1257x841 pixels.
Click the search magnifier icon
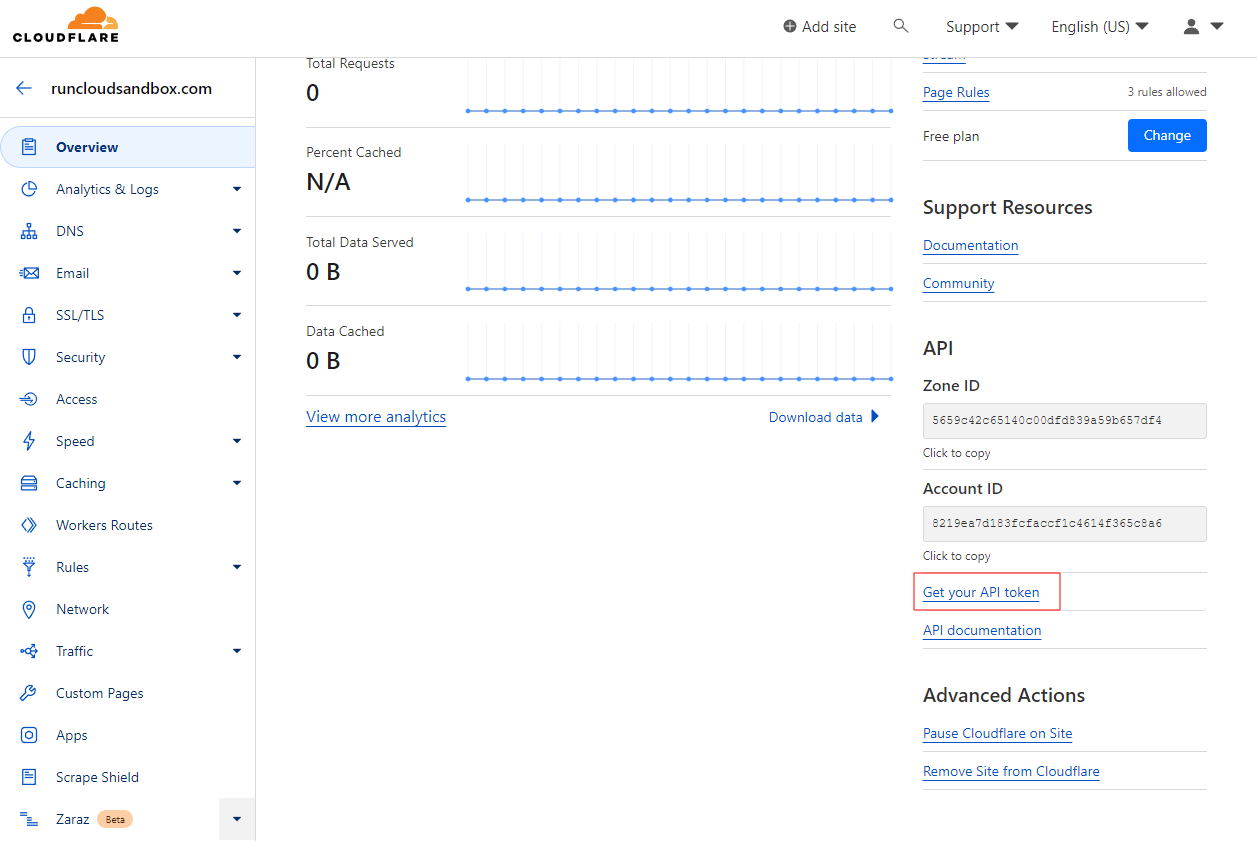coord(901,26)
